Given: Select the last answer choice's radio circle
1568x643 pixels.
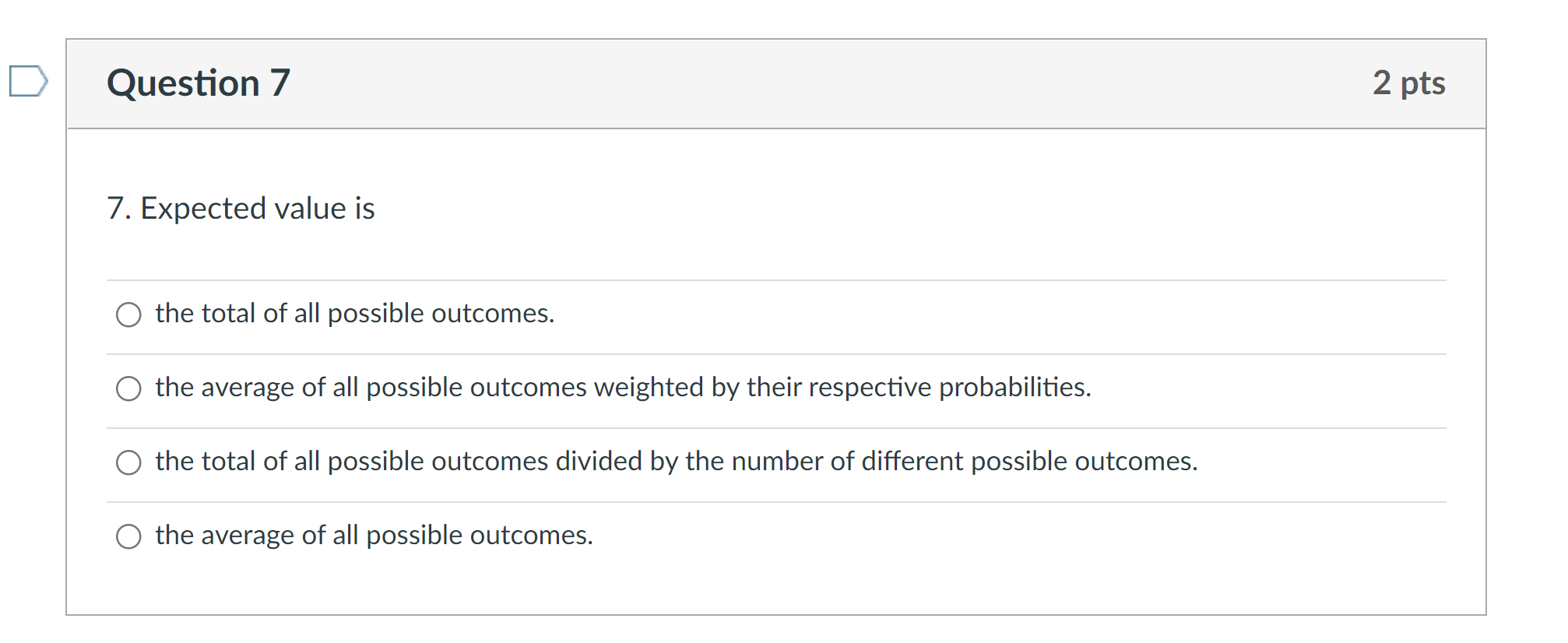Looking at the screenshot, I should pos(129,536).
